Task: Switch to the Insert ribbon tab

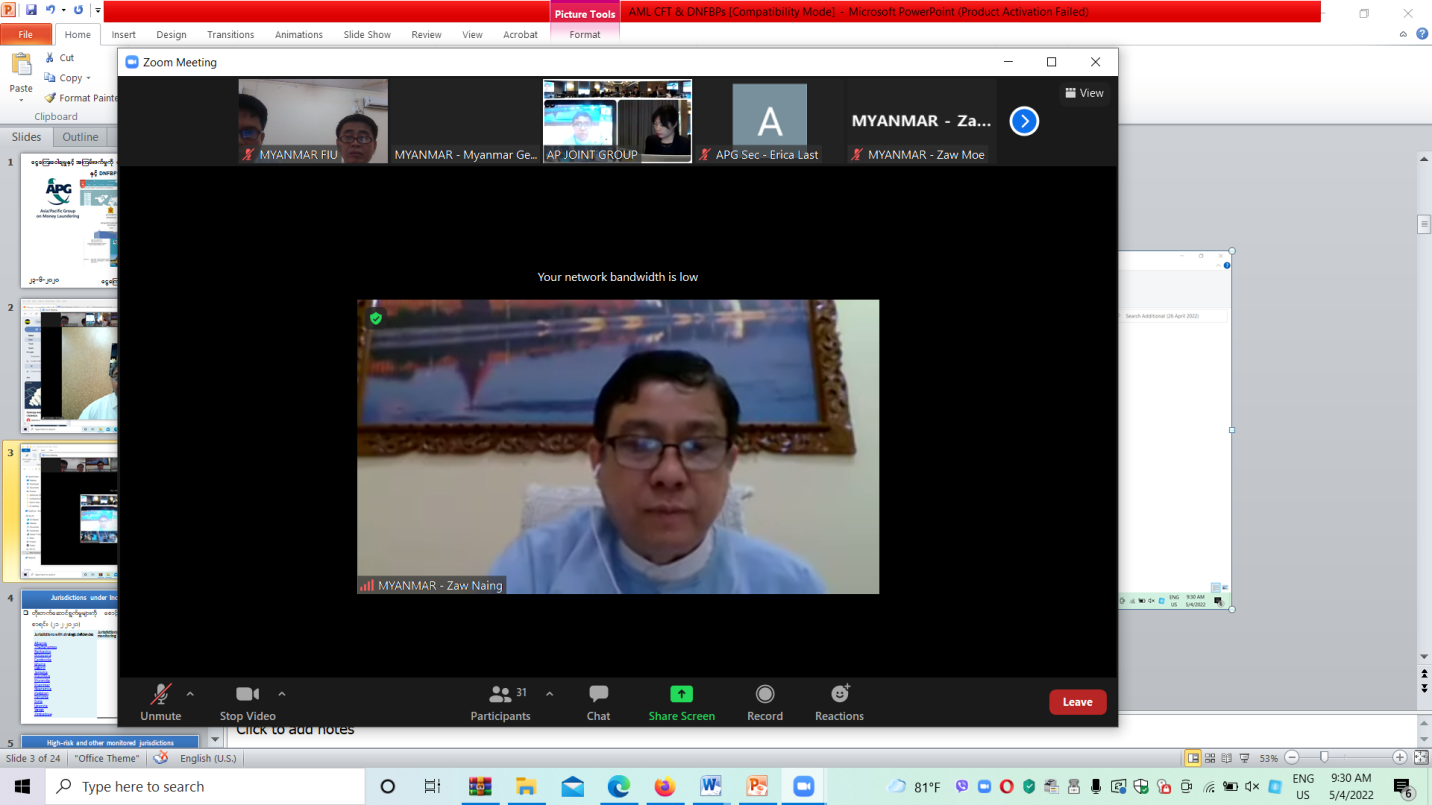Action: tap(124, 34)
